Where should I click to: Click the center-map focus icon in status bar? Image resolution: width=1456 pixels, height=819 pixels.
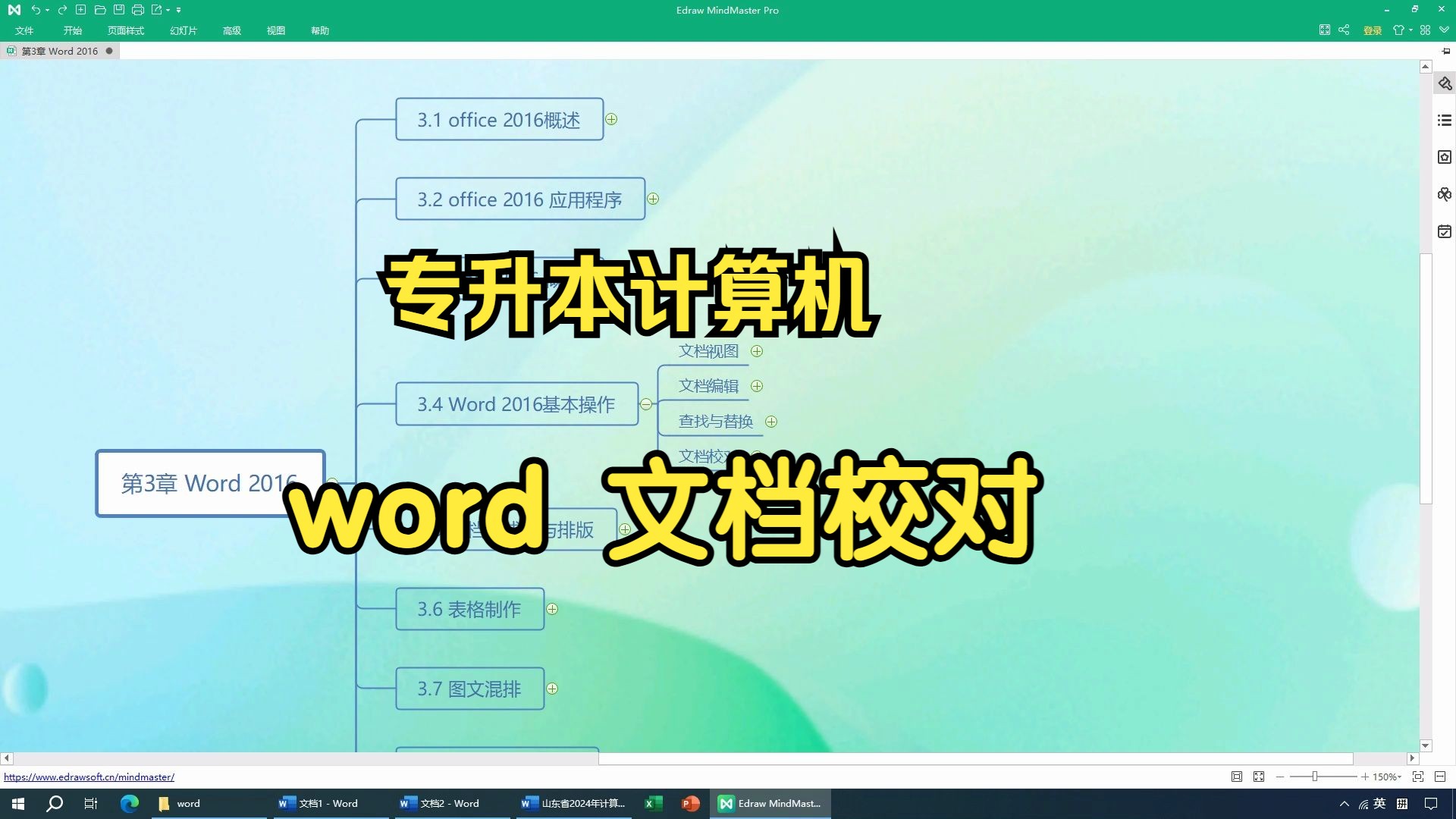click(x=1418, y=777)
